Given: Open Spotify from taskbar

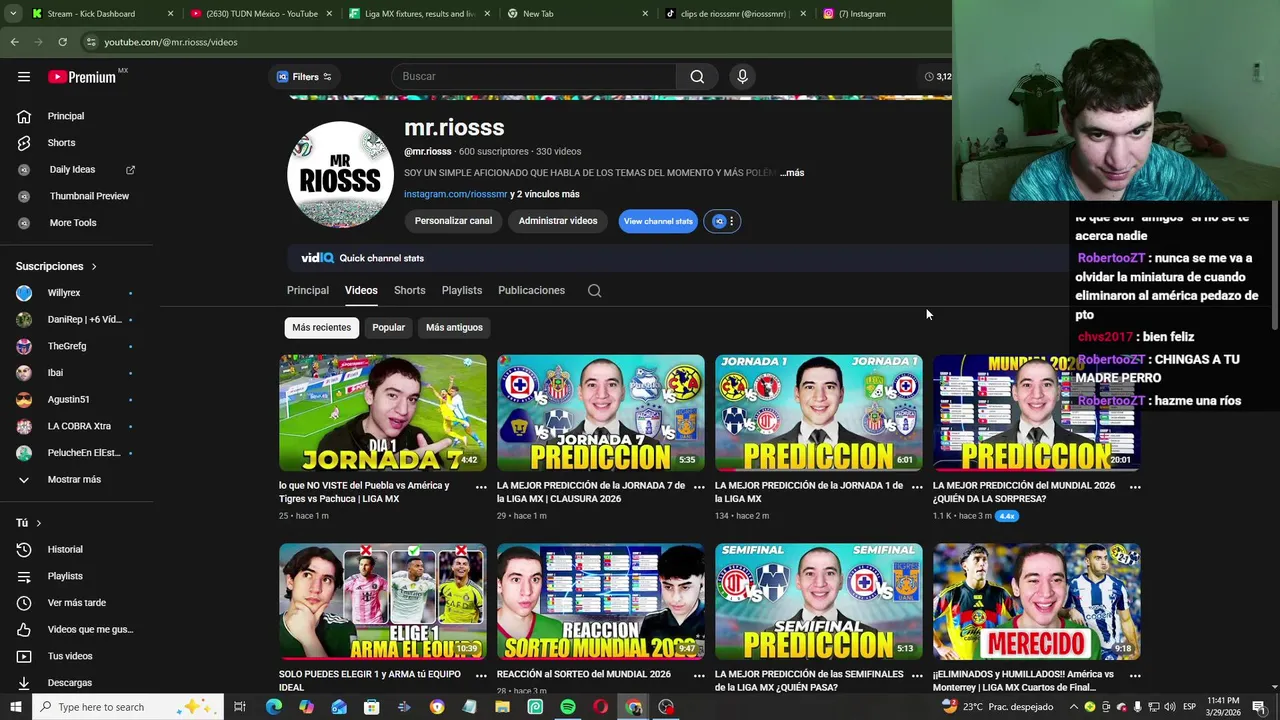Looking at the screenshot, I should (567, 707).
